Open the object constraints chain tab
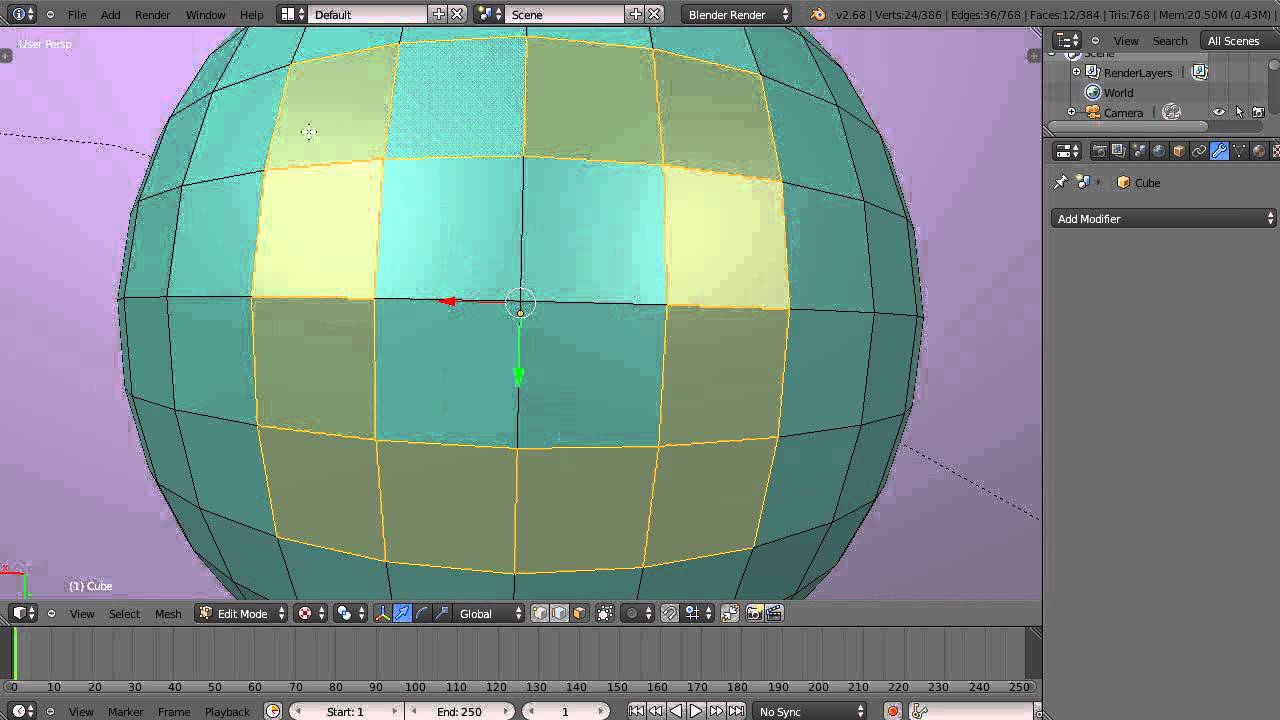Viewport: 1280px width, 720px height. (x=1199, y=151)
